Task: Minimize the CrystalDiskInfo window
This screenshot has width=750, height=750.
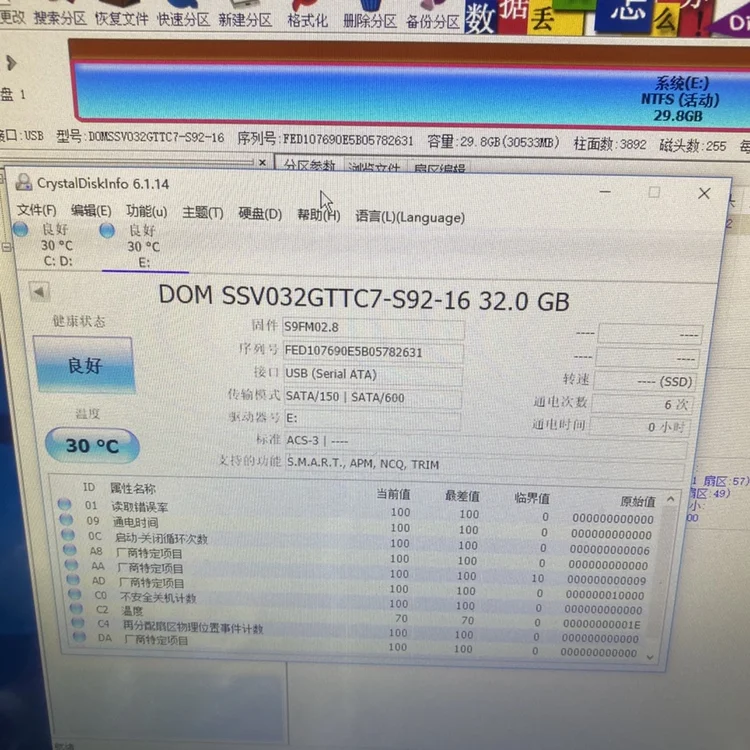Action: coord(605,191)
